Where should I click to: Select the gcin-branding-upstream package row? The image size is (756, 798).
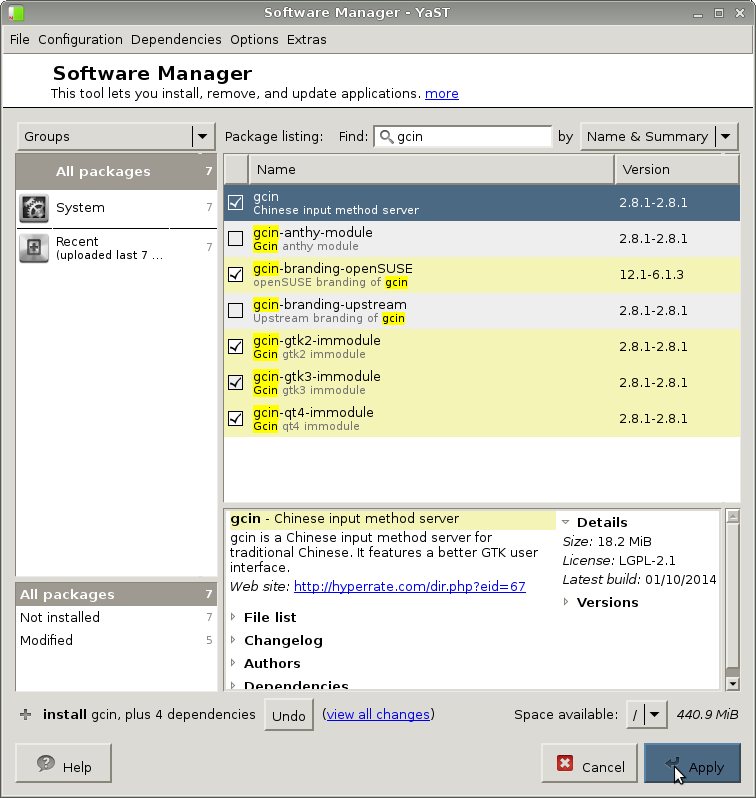(x=482, y=310)
